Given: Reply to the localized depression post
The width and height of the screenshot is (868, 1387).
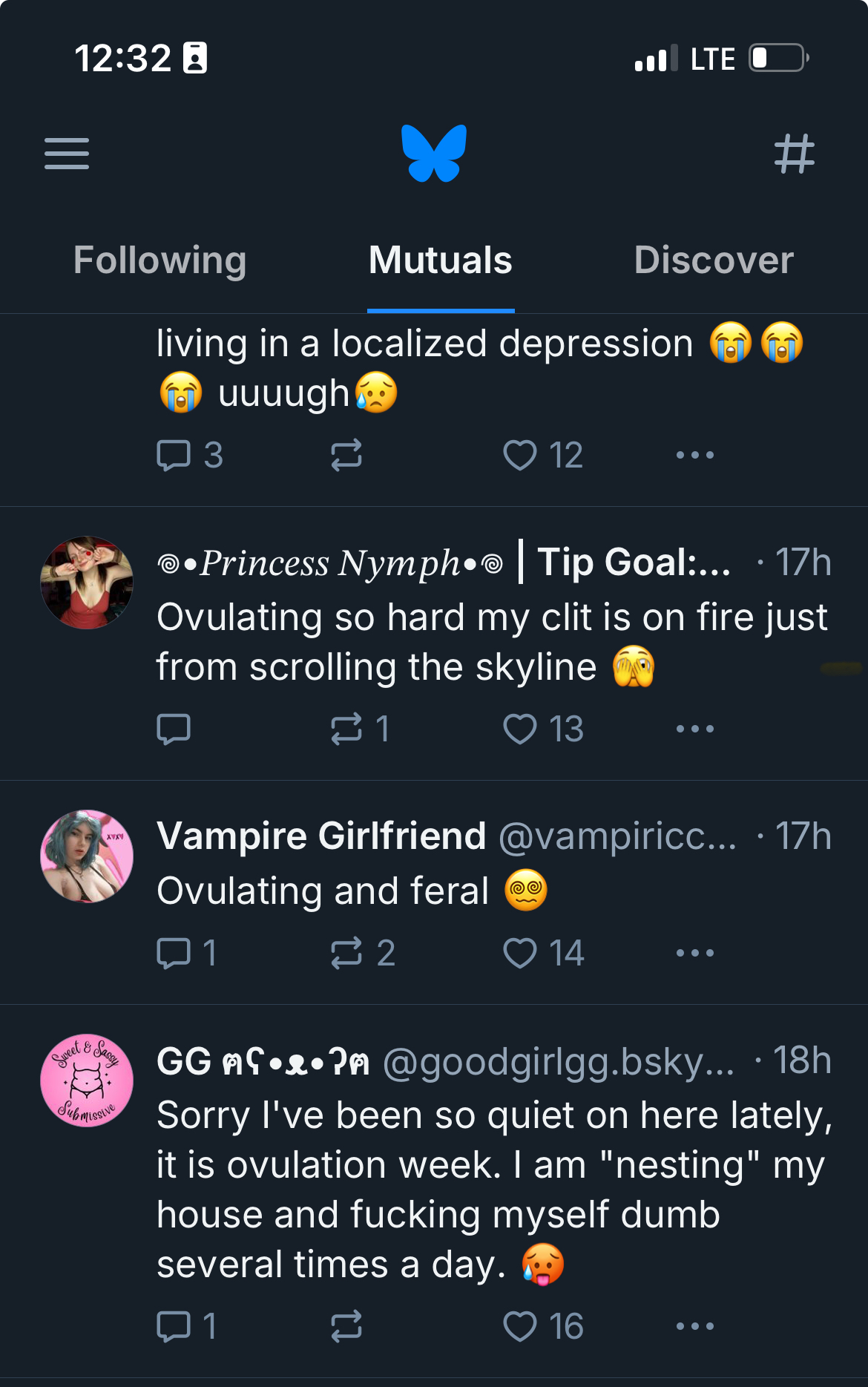Looking at the screenshot, I should click(174, 455).
